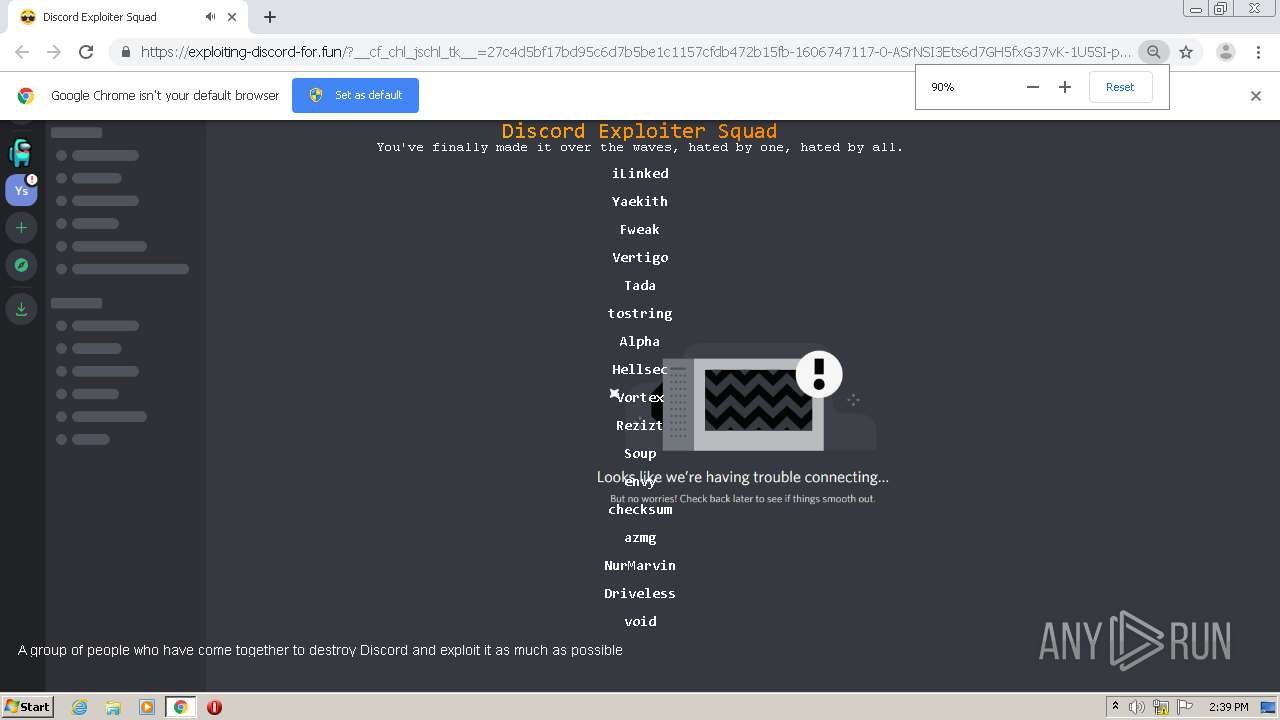1280x720 pixels.
Task: Click the address bar URL field
Action: pos(635,52)
